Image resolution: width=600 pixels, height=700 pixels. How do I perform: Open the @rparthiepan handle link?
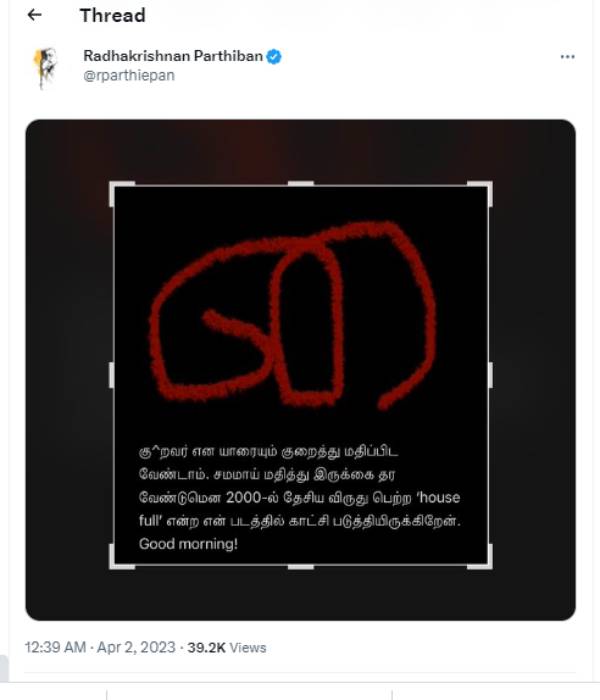pos(129,75)
